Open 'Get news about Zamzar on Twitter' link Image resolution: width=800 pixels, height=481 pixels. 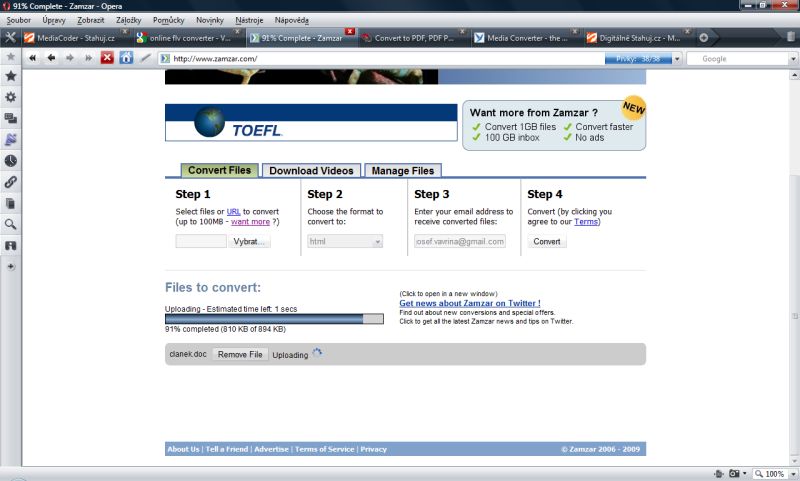(x=469, y=303)
